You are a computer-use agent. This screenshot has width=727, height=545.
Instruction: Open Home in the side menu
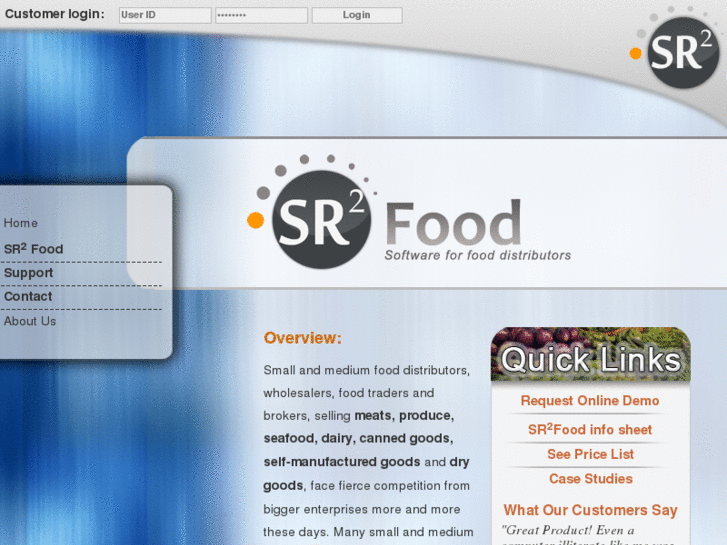[21, 223]
